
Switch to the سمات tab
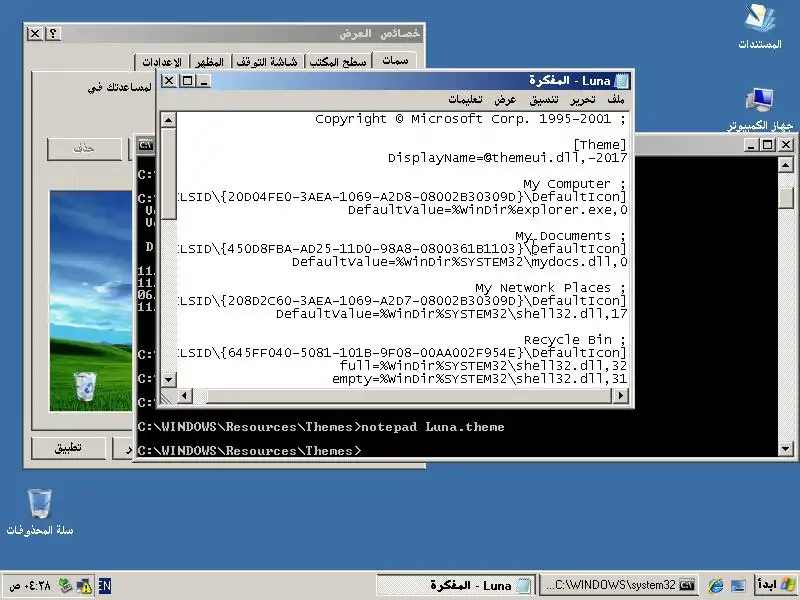(395, 61)
